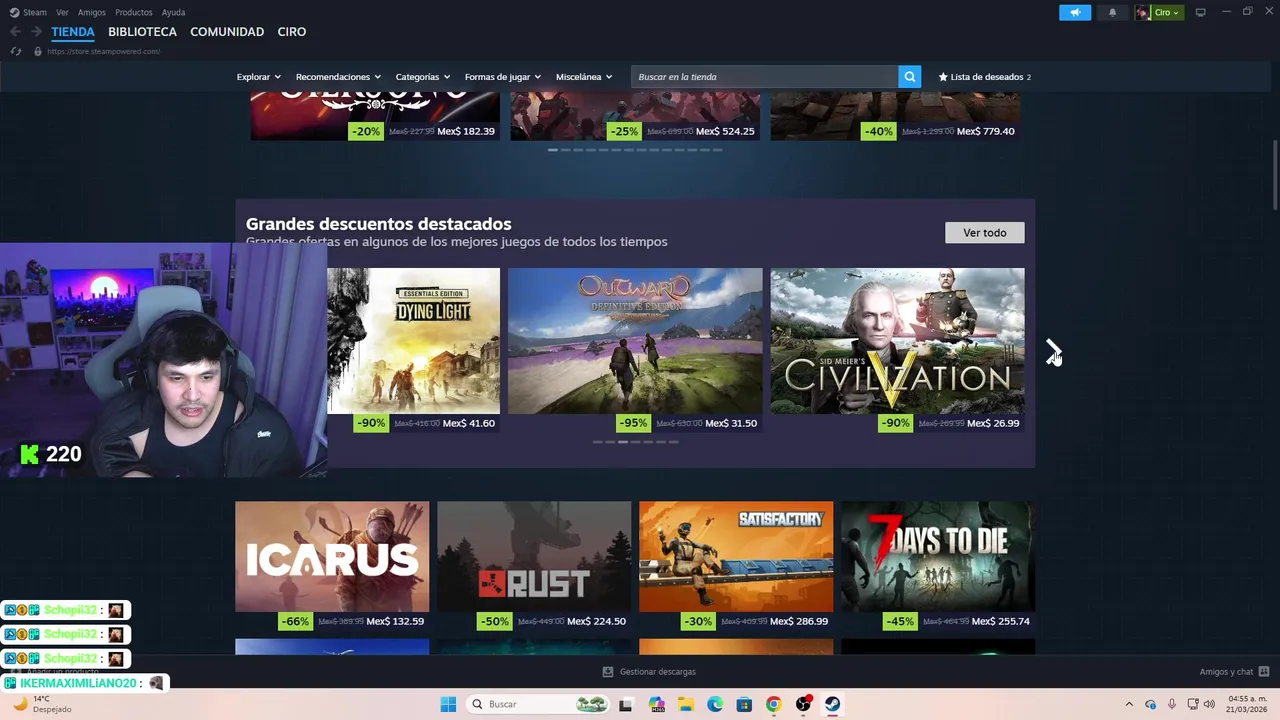
Task: Expand the Categorías dropdown
Action: pyautogui.click(x=422, y=77)
